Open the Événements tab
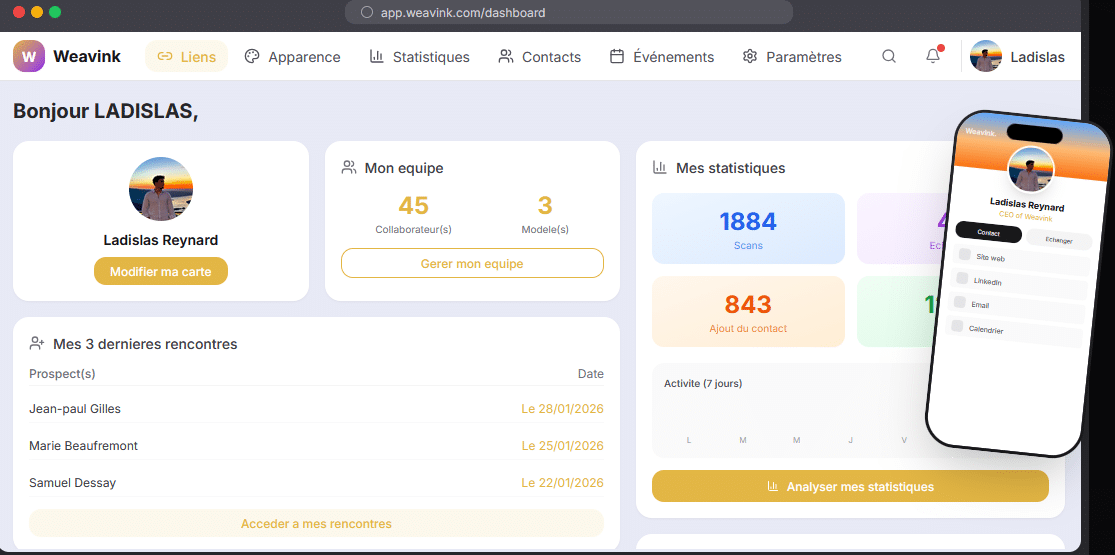This screenshot has width=1115, height=555. click(662, 56)
